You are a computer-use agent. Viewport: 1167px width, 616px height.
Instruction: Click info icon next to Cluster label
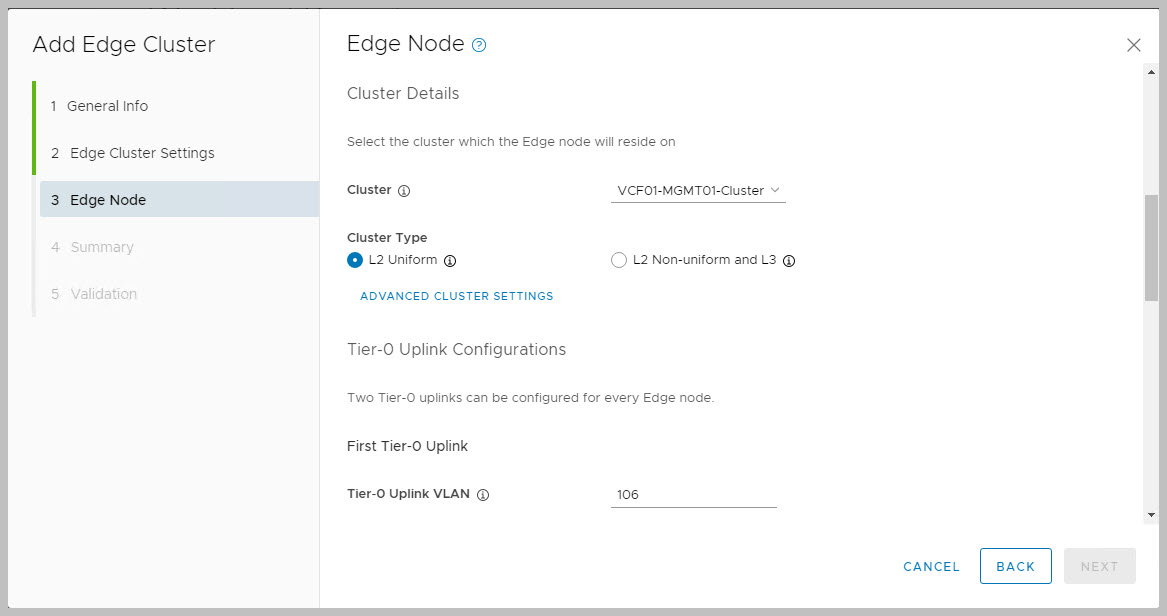point(405,190)
